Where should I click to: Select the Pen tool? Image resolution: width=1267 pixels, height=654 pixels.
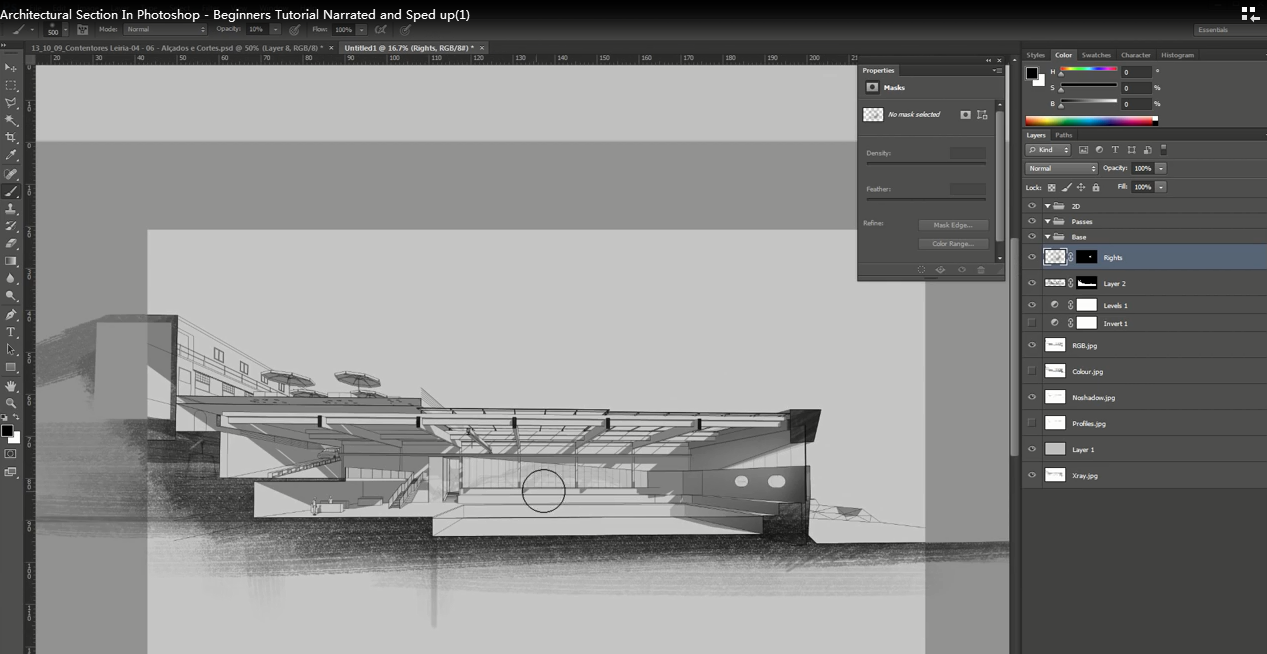[11, 314]
